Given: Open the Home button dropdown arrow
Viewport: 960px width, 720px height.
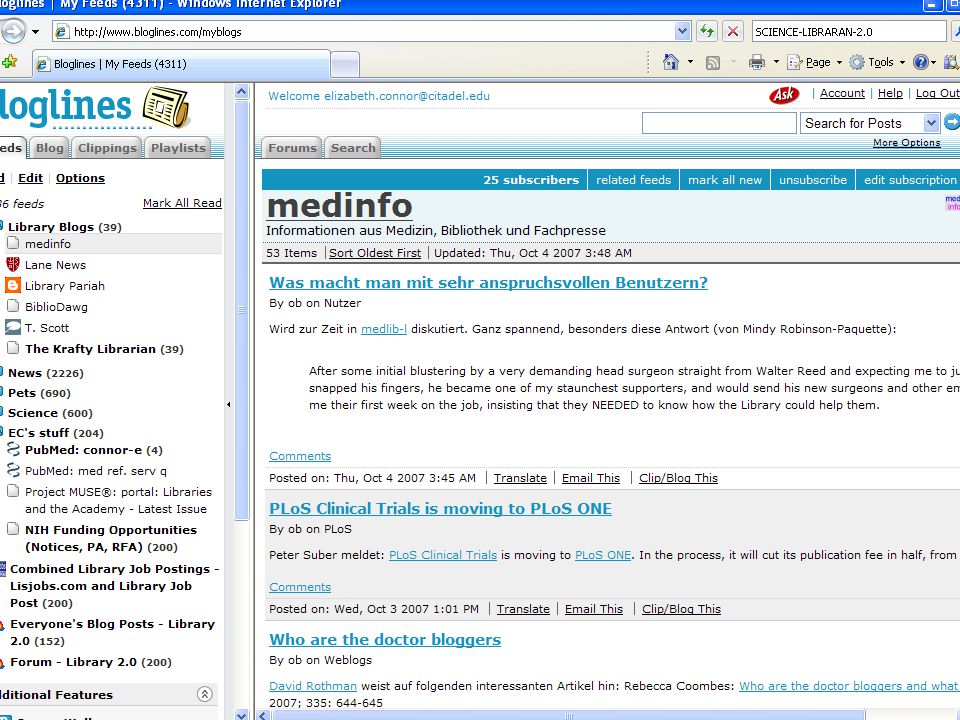Looking at the screenshot, I should point(690,62).
